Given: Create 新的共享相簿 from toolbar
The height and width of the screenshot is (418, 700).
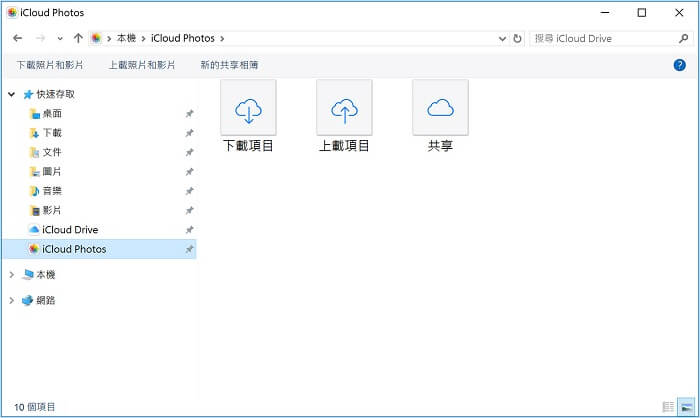Looking at the screenshot, I should point(229,65).
